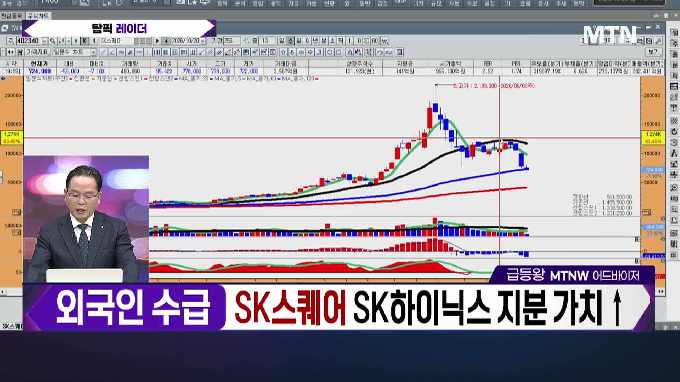Click the play forward arrow beside stock name
Screen dimensions: 680x382
click(x=157, y=41)
